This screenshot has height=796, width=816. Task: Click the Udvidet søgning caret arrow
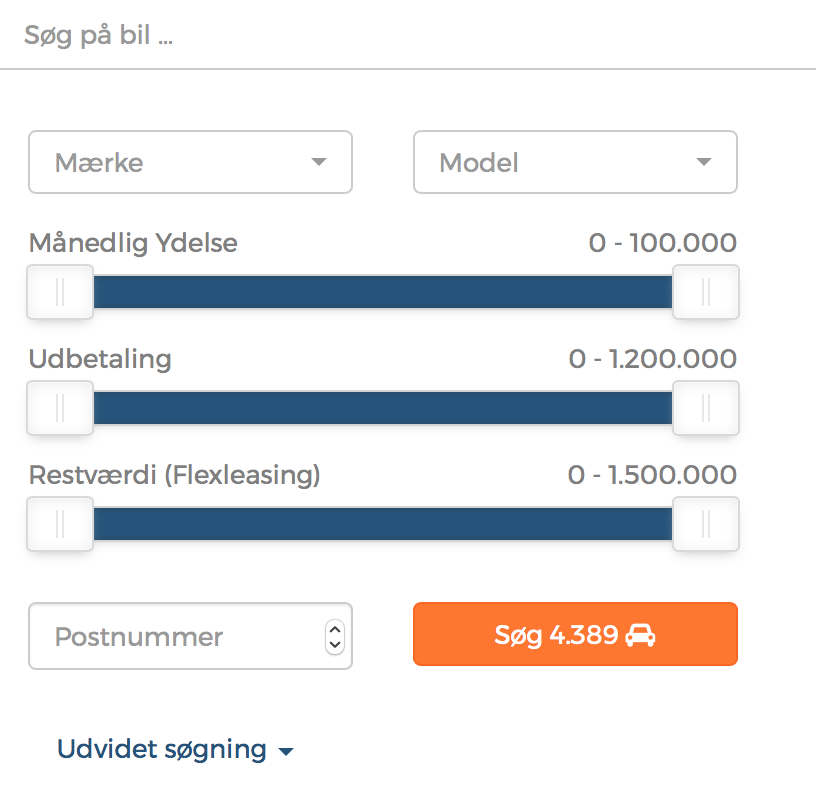286,752
